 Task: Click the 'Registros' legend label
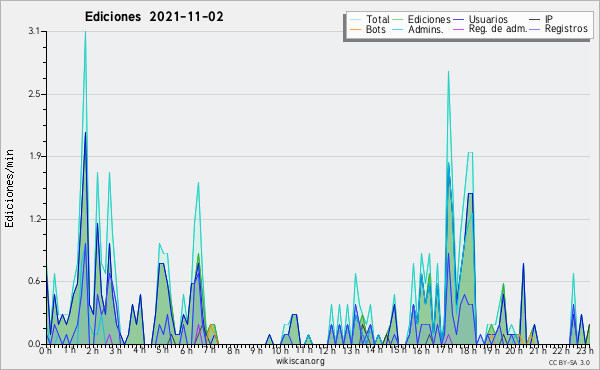pyautogui.click(x=566, y=29)
